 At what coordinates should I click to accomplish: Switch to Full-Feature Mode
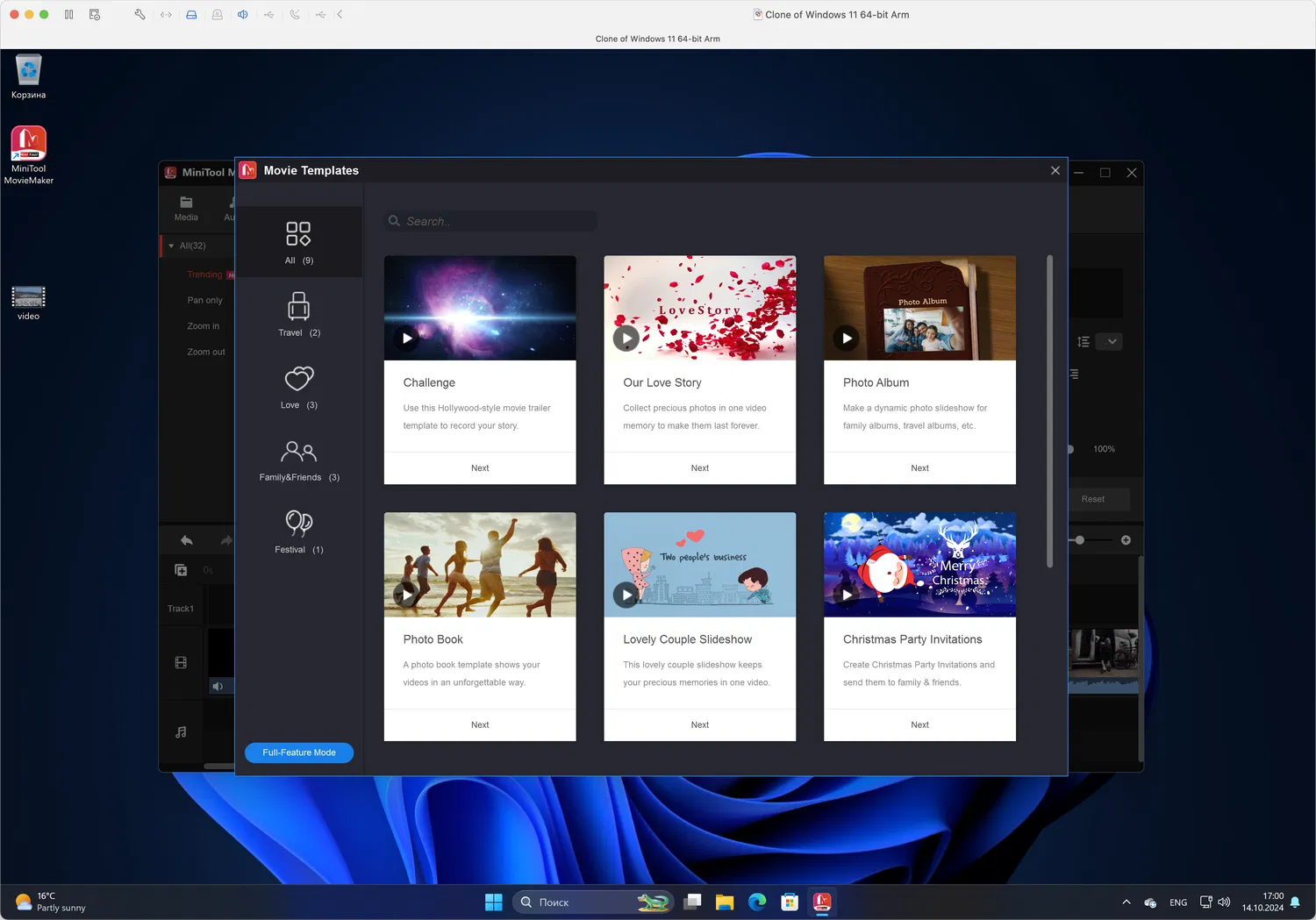(299, 752)
